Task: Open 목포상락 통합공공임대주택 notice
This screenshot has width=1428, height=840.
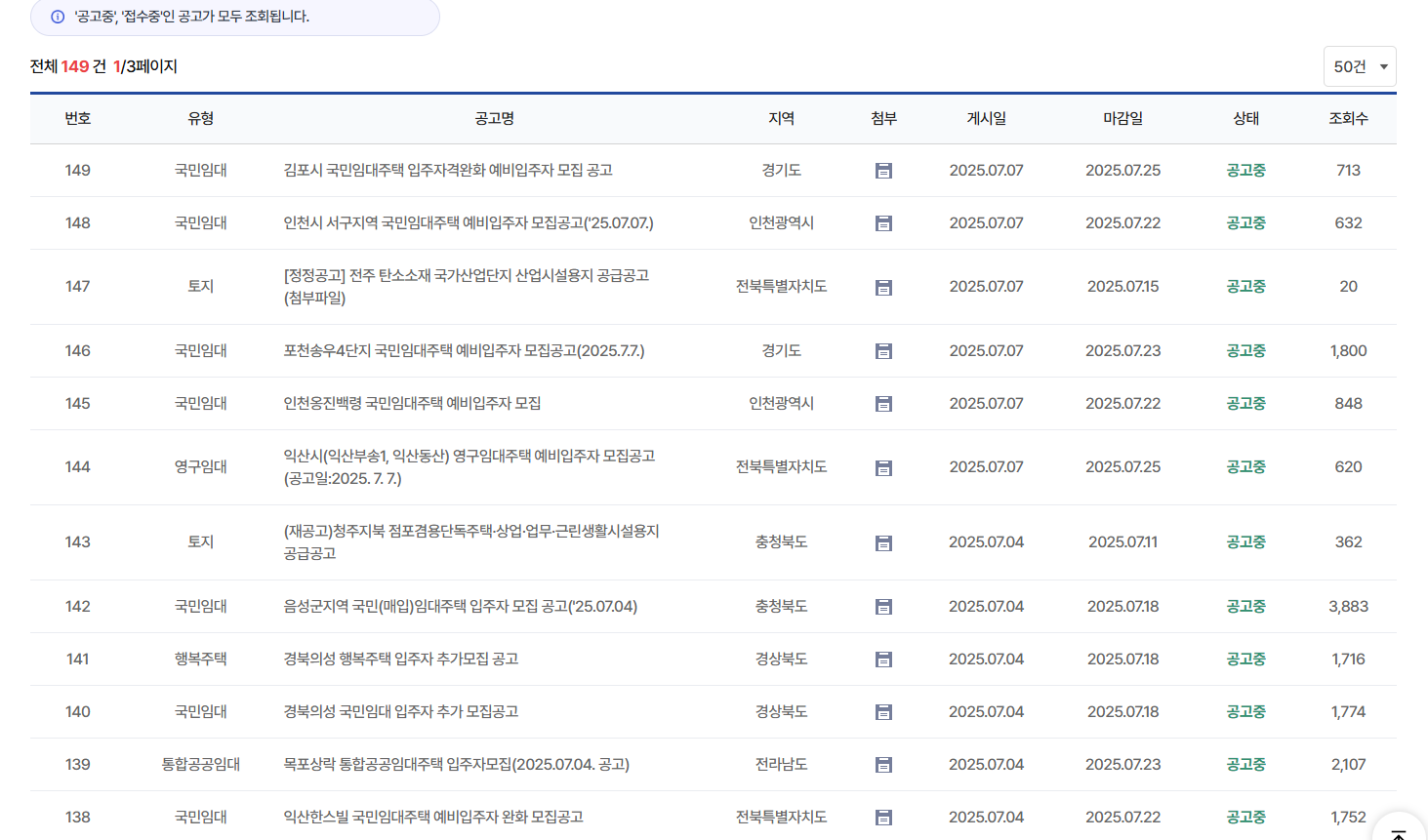Action: click(x=457, y=764)
